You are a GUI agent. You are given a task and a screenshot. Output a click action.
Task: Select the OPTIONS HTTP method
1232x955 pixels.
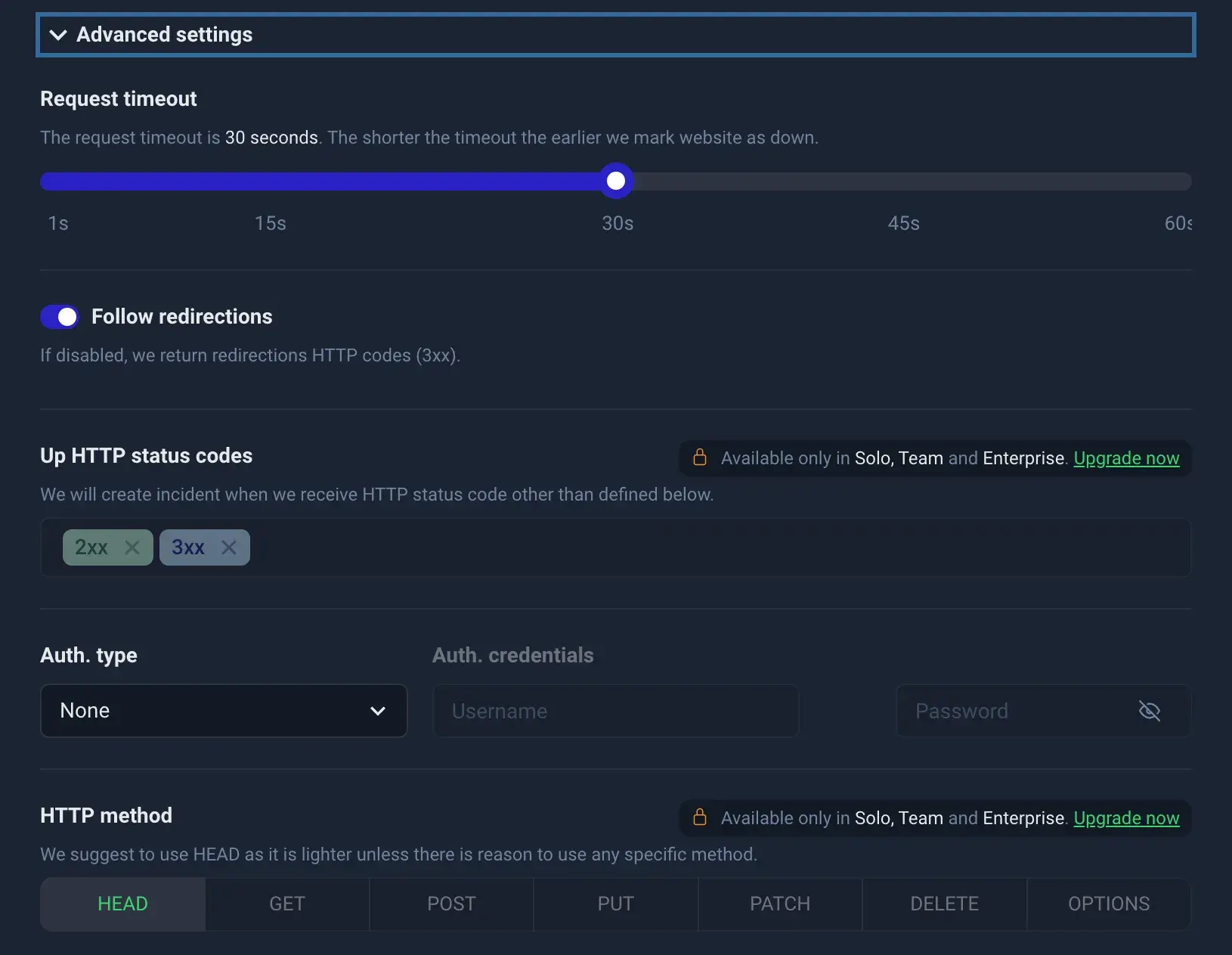pyautogui.click(x=1109, y=904)
